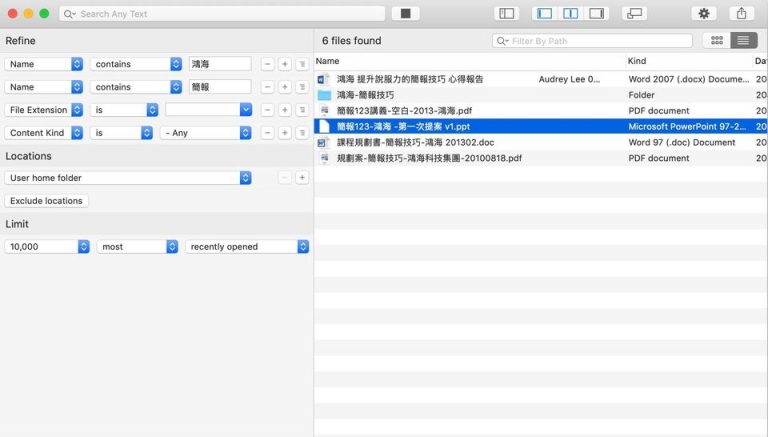Click the Exclude locations button
This screenshot has height=437, width=768.
[47, 201]
